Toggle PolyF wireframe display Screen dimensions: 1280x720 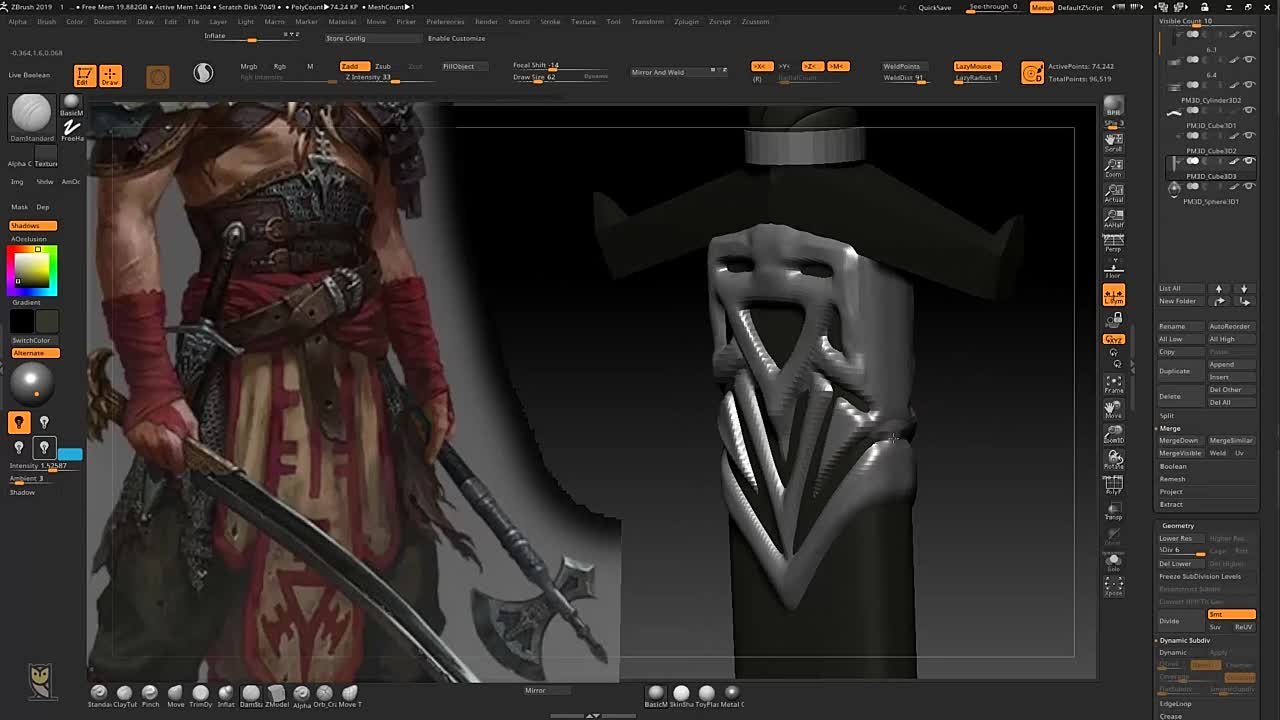pos(1113,485)
